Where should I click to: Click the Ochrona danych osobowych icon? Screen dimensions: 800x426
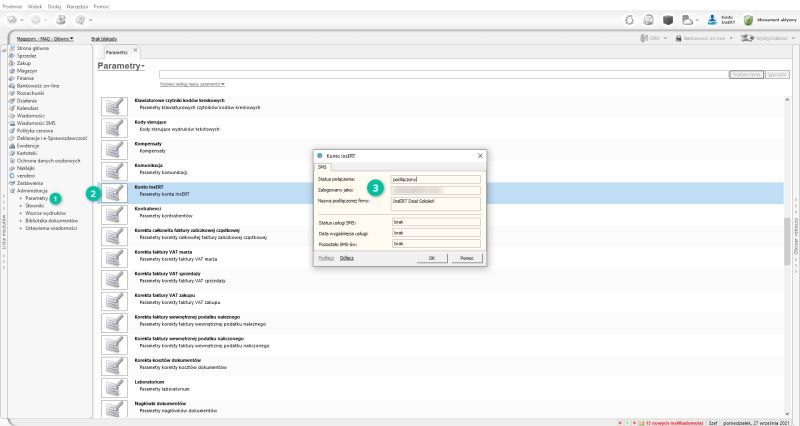coord(12,161)
